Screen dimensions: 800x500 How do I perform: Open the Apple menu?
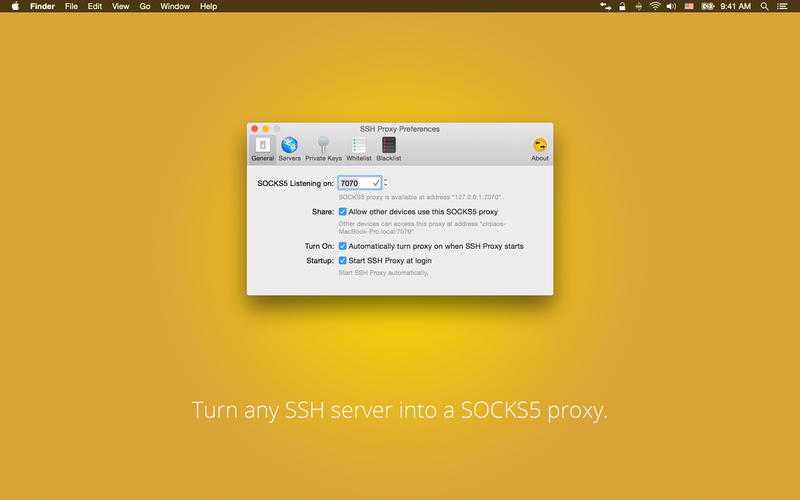coord(15,6)
